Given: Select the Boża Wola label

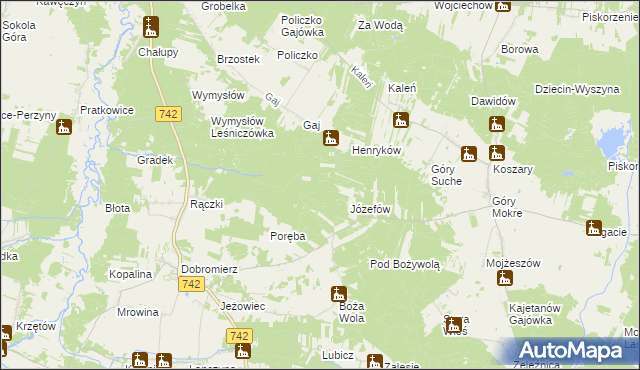Looking at the screenshot, I should point(351,312).
